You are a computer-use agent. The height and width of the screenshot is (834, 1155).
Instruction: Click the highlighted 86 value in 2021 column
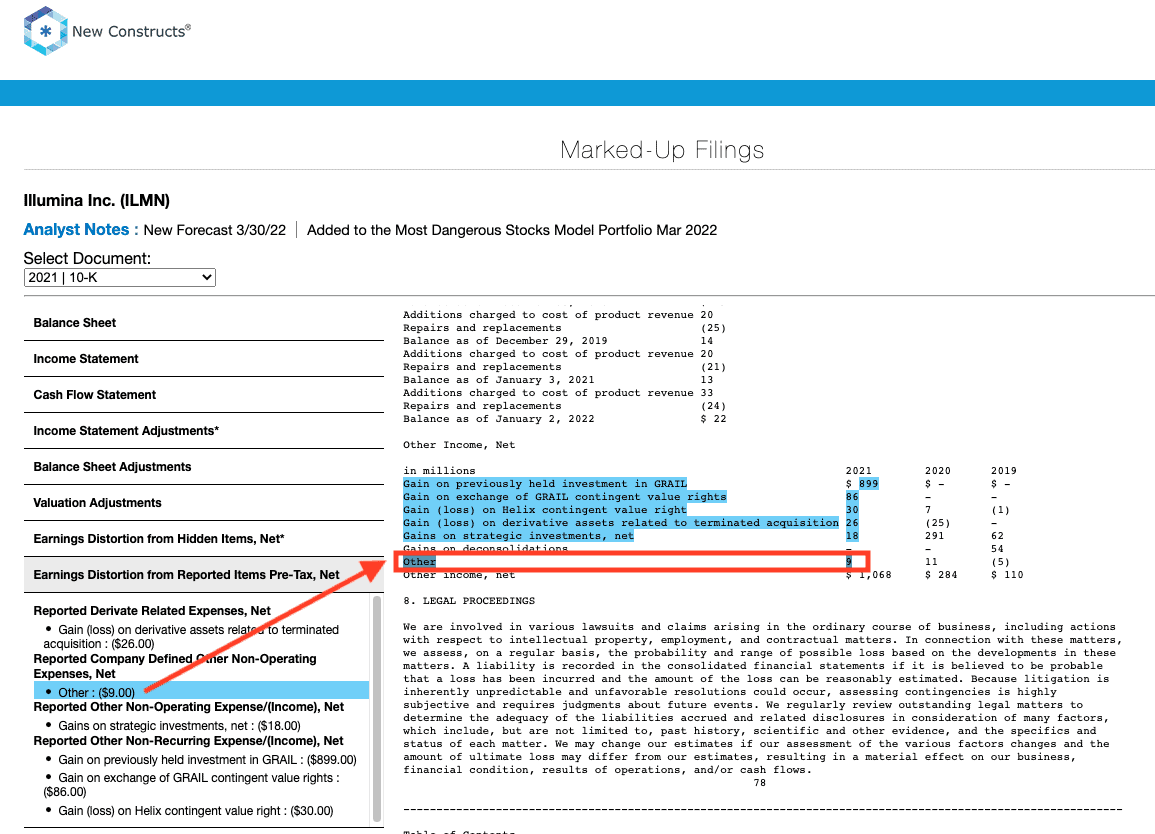852,497
